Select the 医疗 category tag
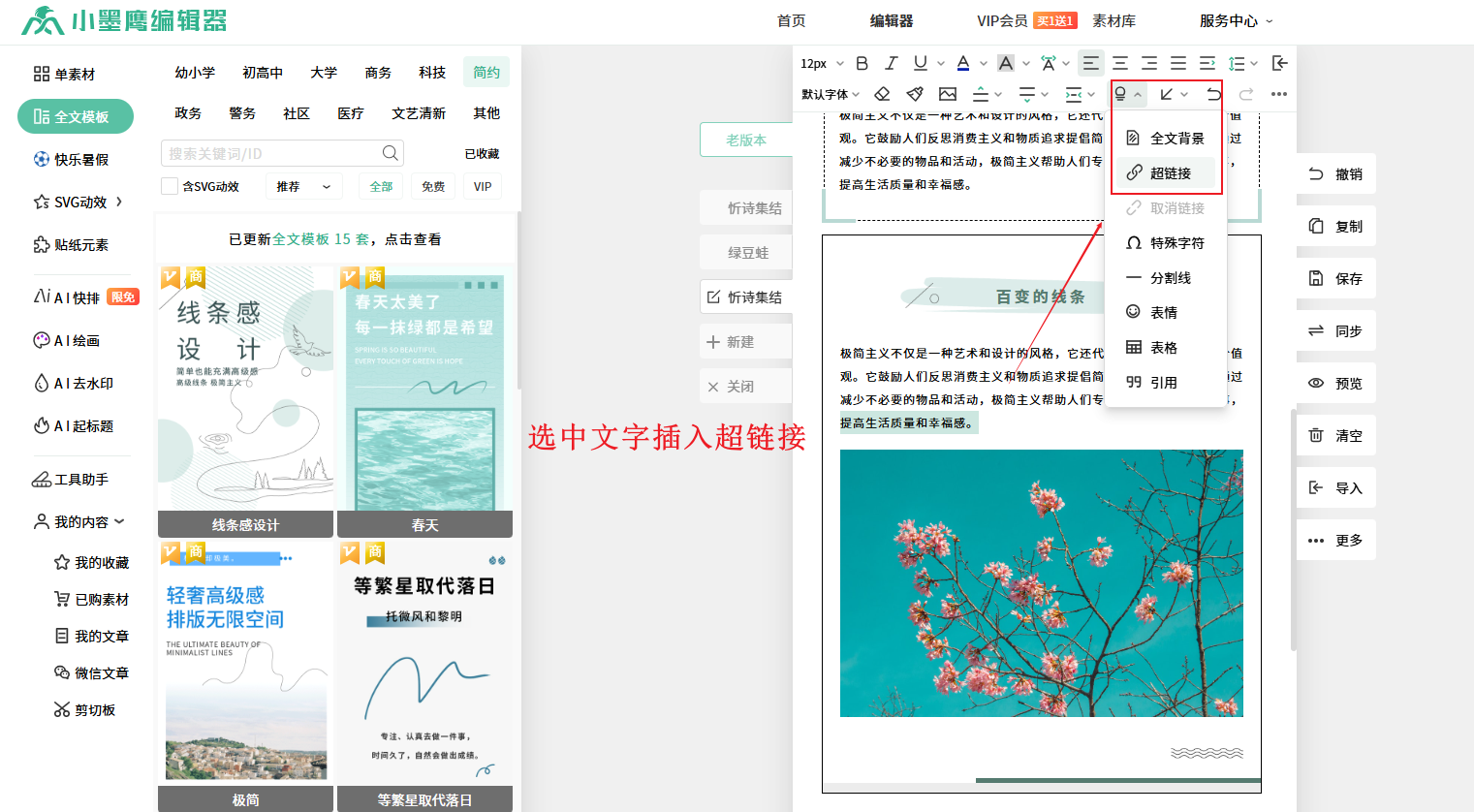This screenshot has height=812, width=1474. (351, 113)
